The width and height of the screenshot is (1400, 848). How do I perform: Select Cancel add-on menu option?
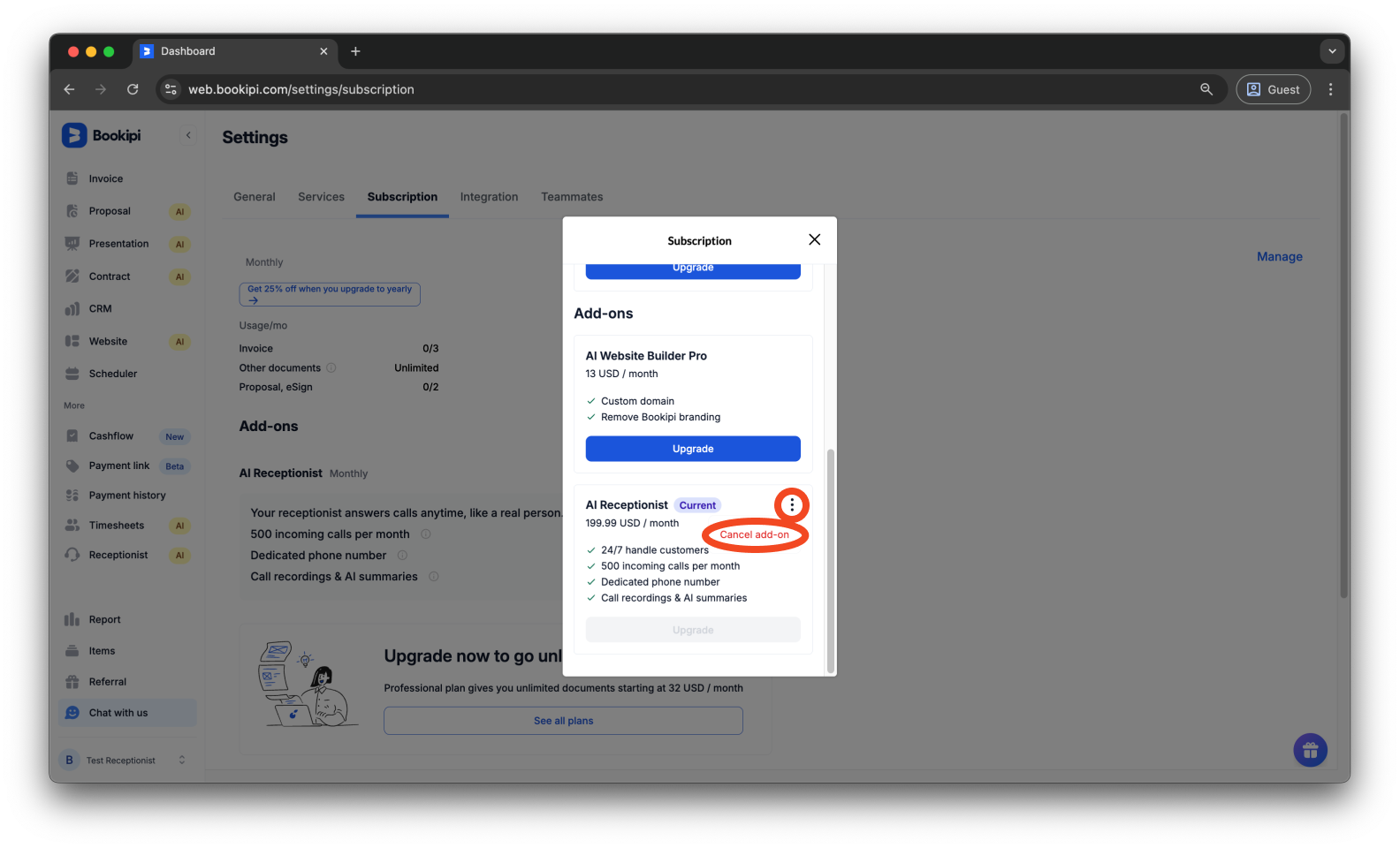click(x=754, y=534)
